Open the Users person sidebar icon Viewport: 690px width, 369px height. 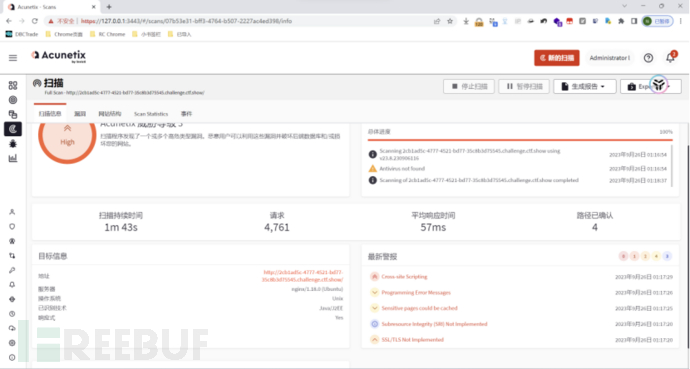(12, 212)
